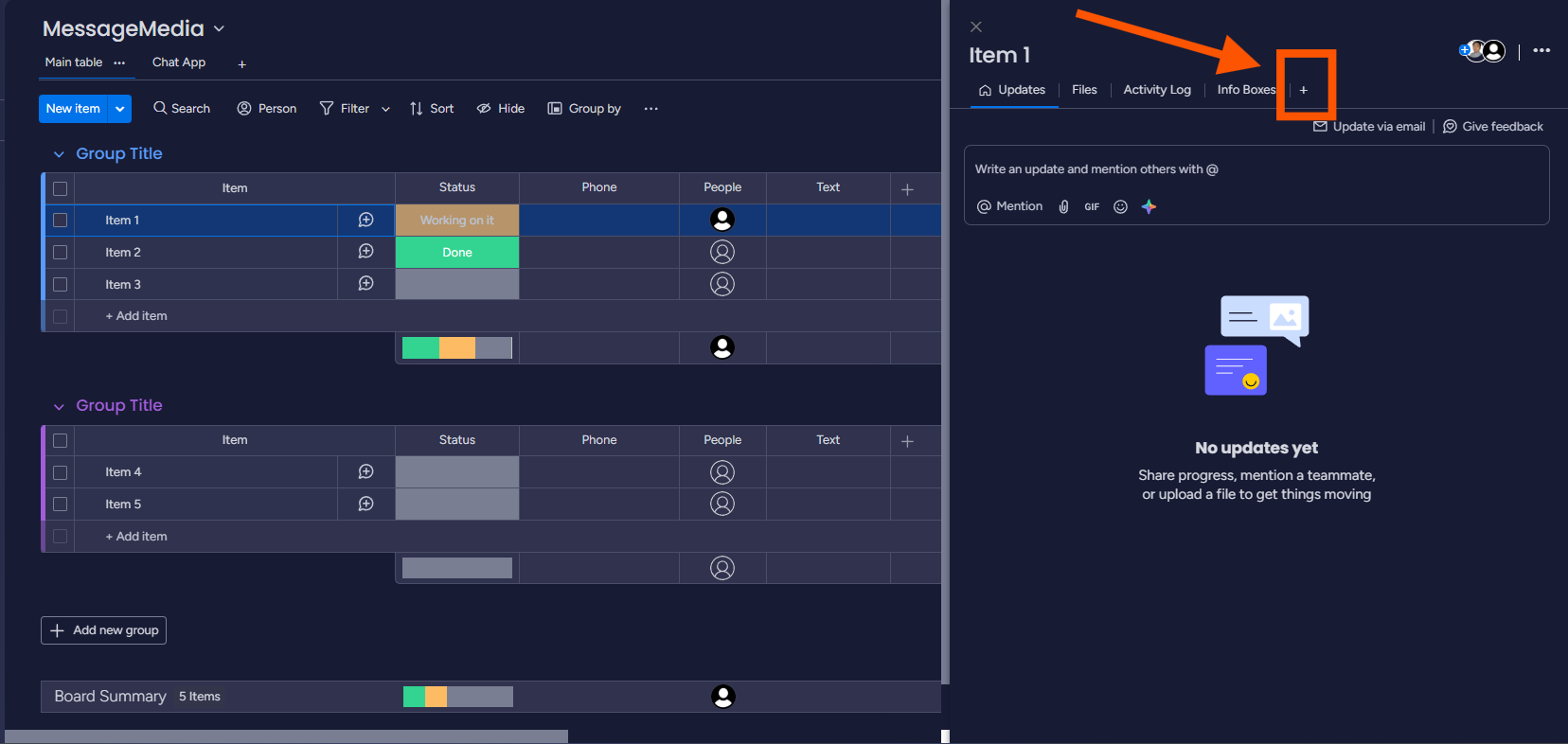Open the Group by options
This screenshot has width=1568, height=744.
[x=584, y=109]
